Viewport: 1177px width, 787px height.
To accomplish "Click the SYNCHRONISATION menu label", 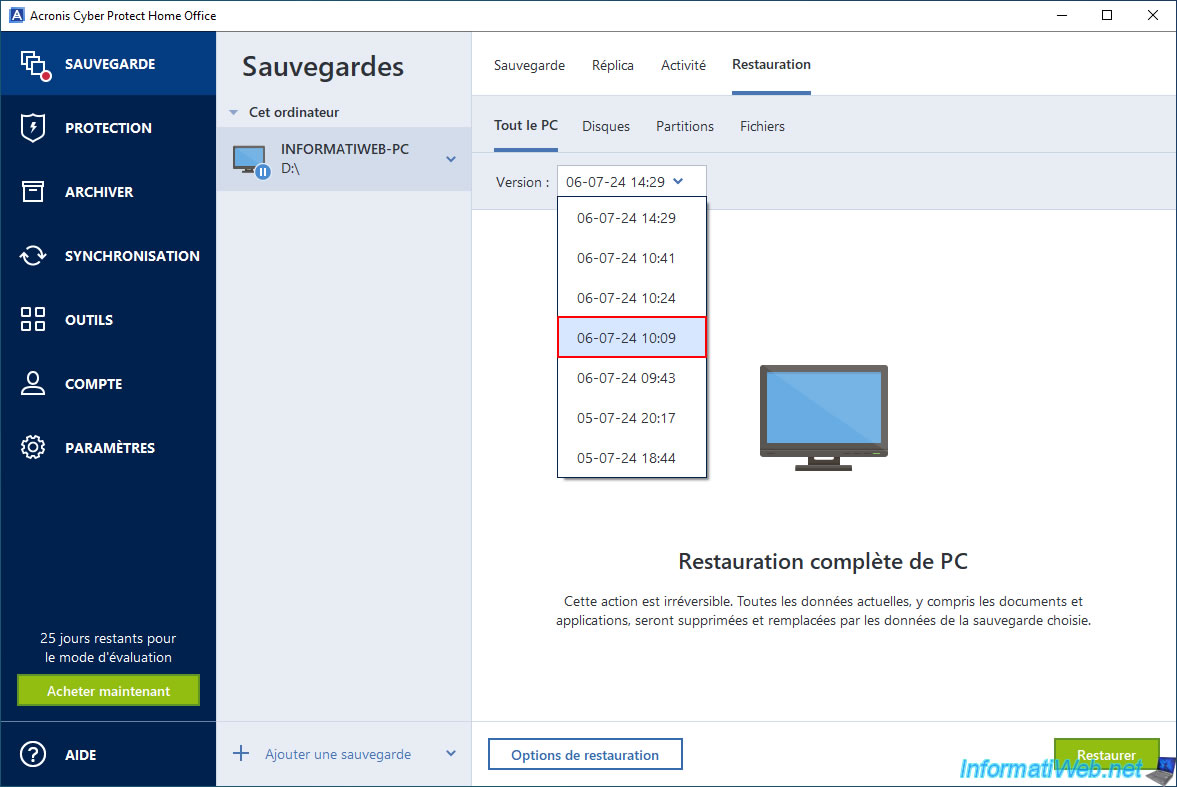I will [132, 255].
